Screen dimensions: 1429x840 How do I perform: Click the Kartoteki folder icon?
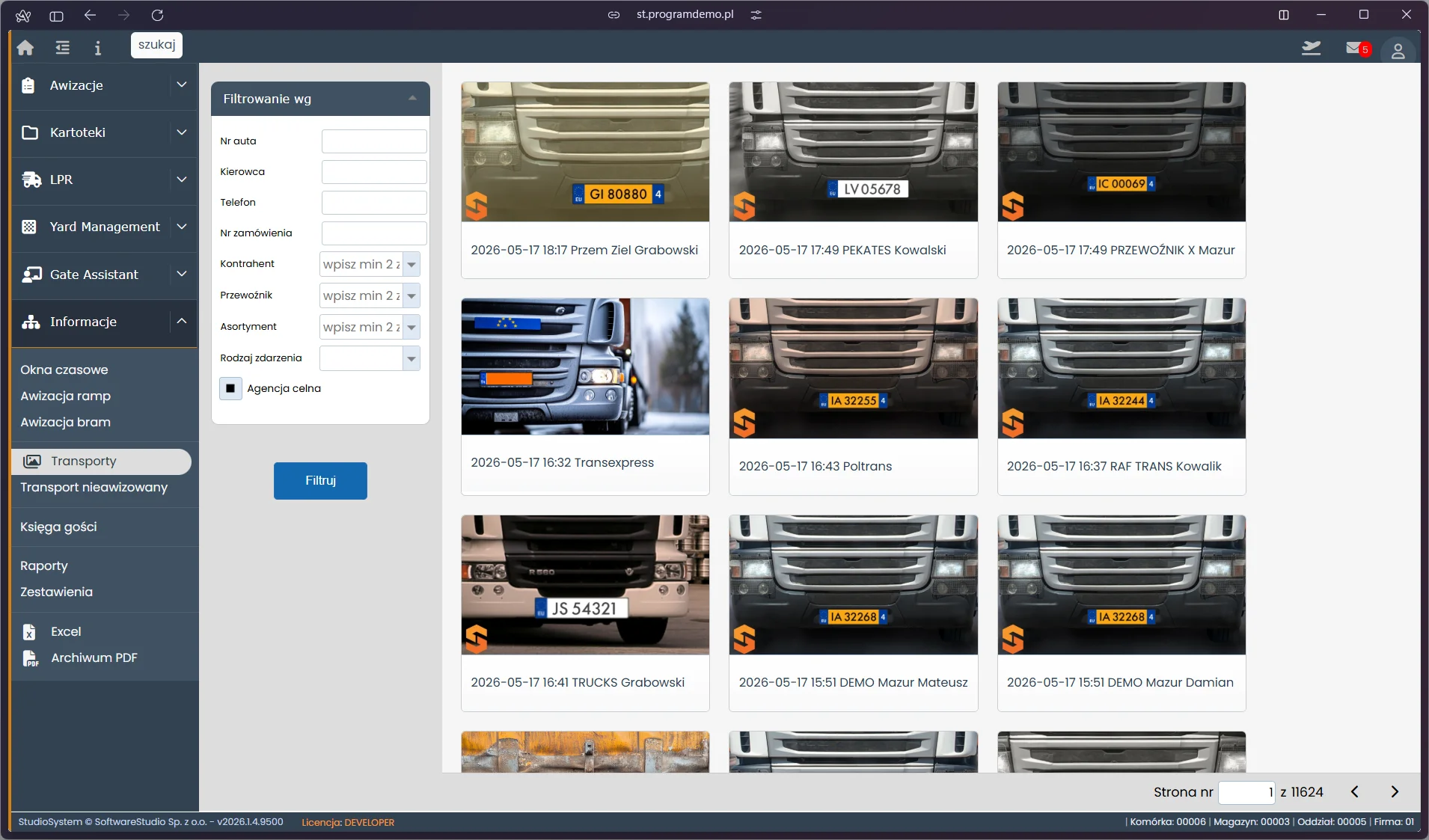[30, 132]
